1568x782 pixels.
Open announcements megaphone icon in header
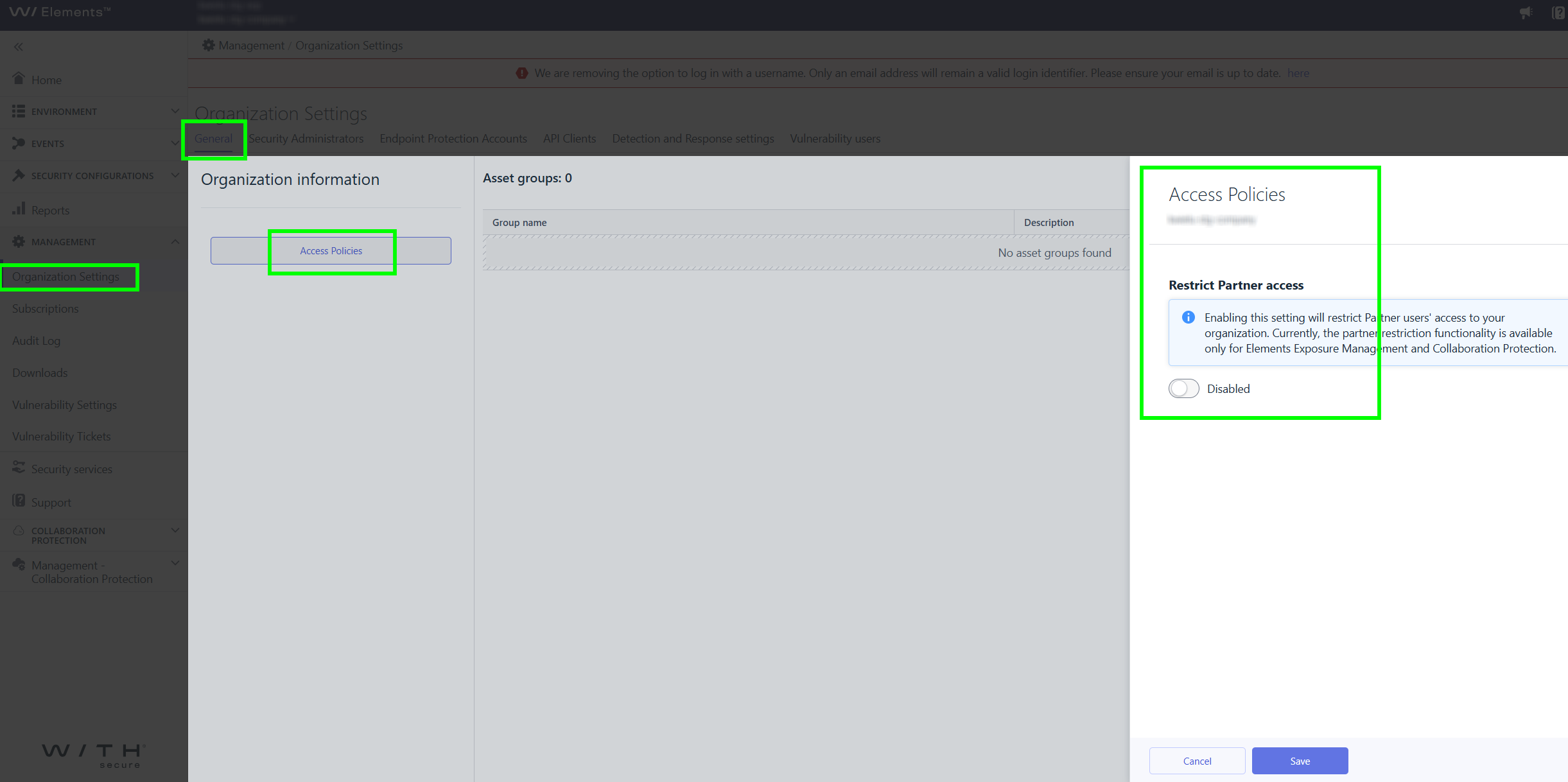click(x=1526, y=12)
